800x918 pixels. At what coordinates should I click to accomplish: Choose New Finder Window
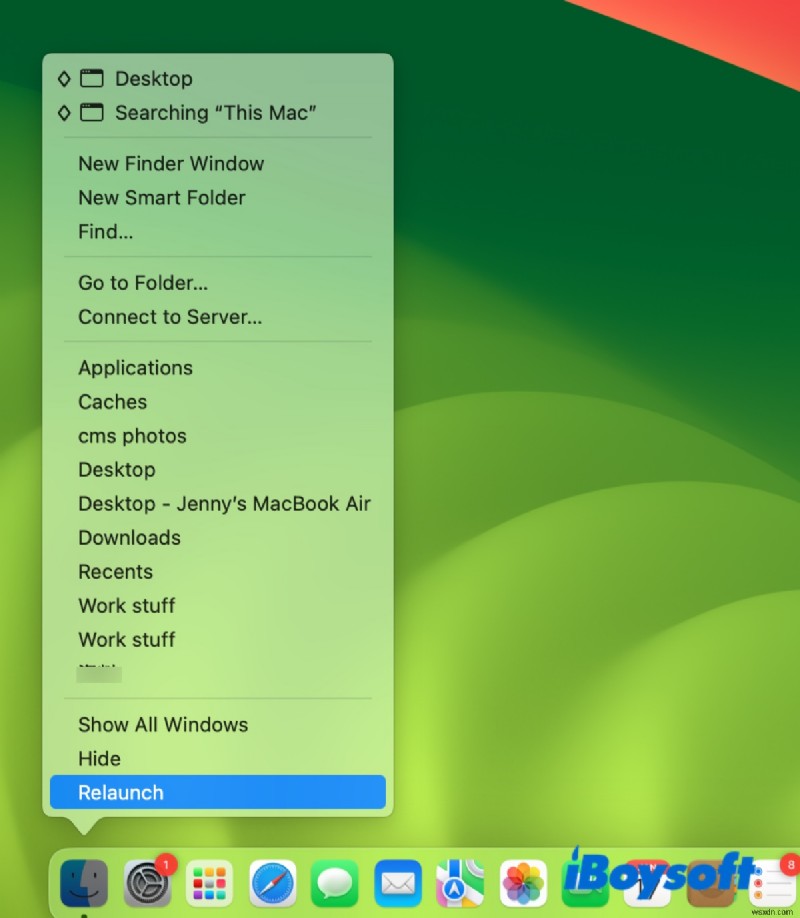pyautogui.click(x=217, y=163)
